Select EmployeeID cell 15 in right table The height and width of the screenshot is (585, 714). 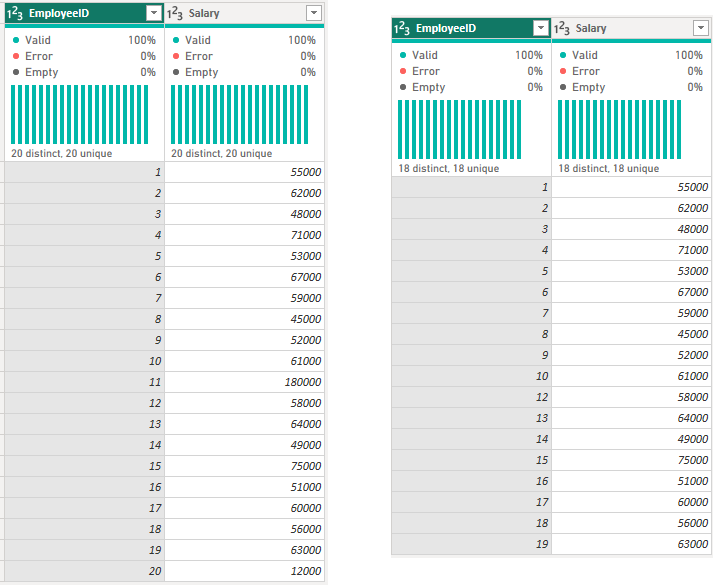(471, 460)
